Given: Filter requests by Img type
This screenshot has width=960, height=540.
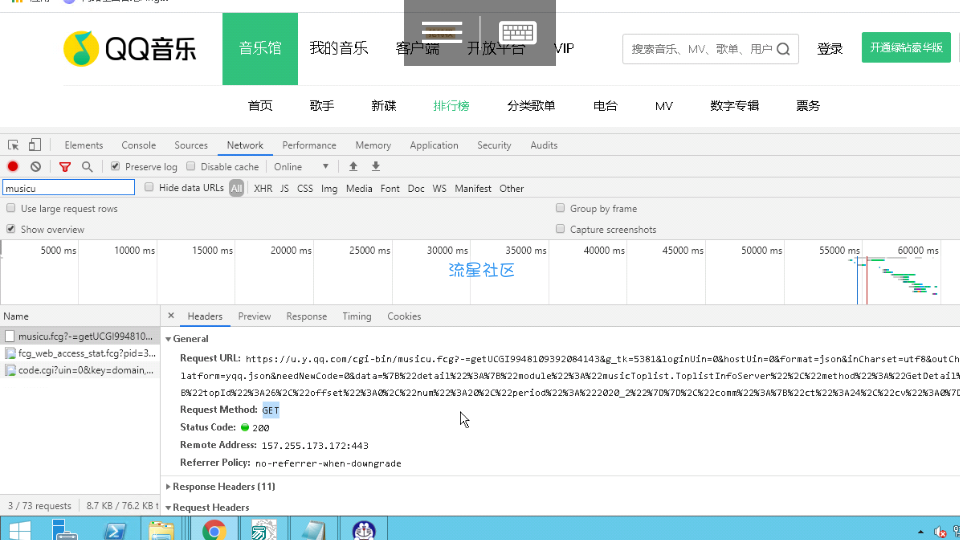Looking at the screenshot, I should 329,189.
